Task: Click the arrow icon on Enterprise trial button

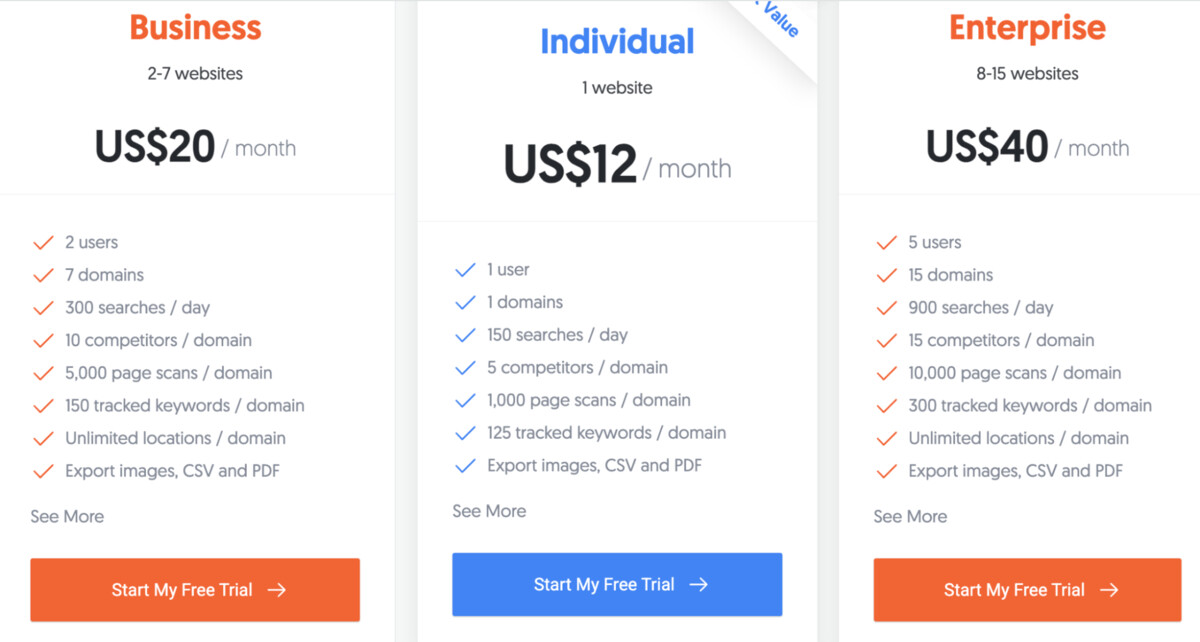Action: (x=1109, y=590)
